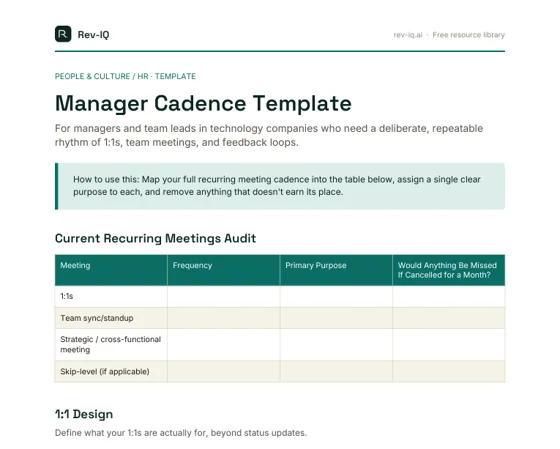Screen dimensions: 560x449
Task: Select the Strategic / cross-functional meeting cell
Action: coord(111,344)
